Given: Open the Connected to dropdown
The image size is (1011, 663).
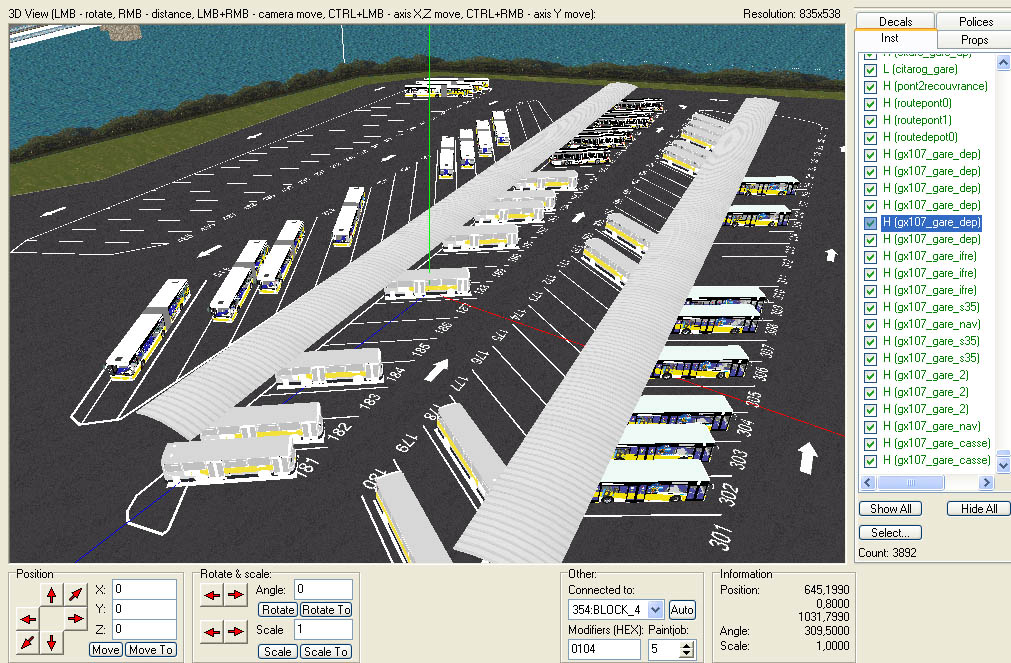Looking at the screenshot, I should coord(656,609).
